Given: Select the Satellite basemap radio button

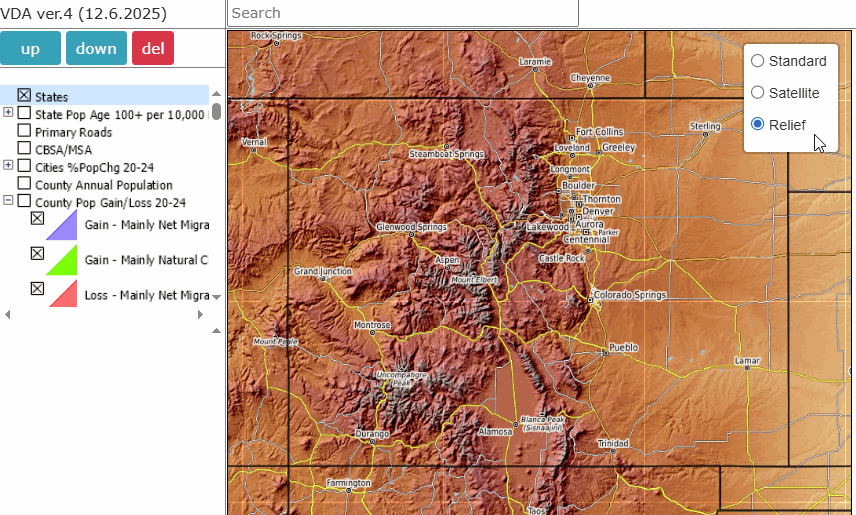Looking at the screenshot, I should (x=758, y=92).
